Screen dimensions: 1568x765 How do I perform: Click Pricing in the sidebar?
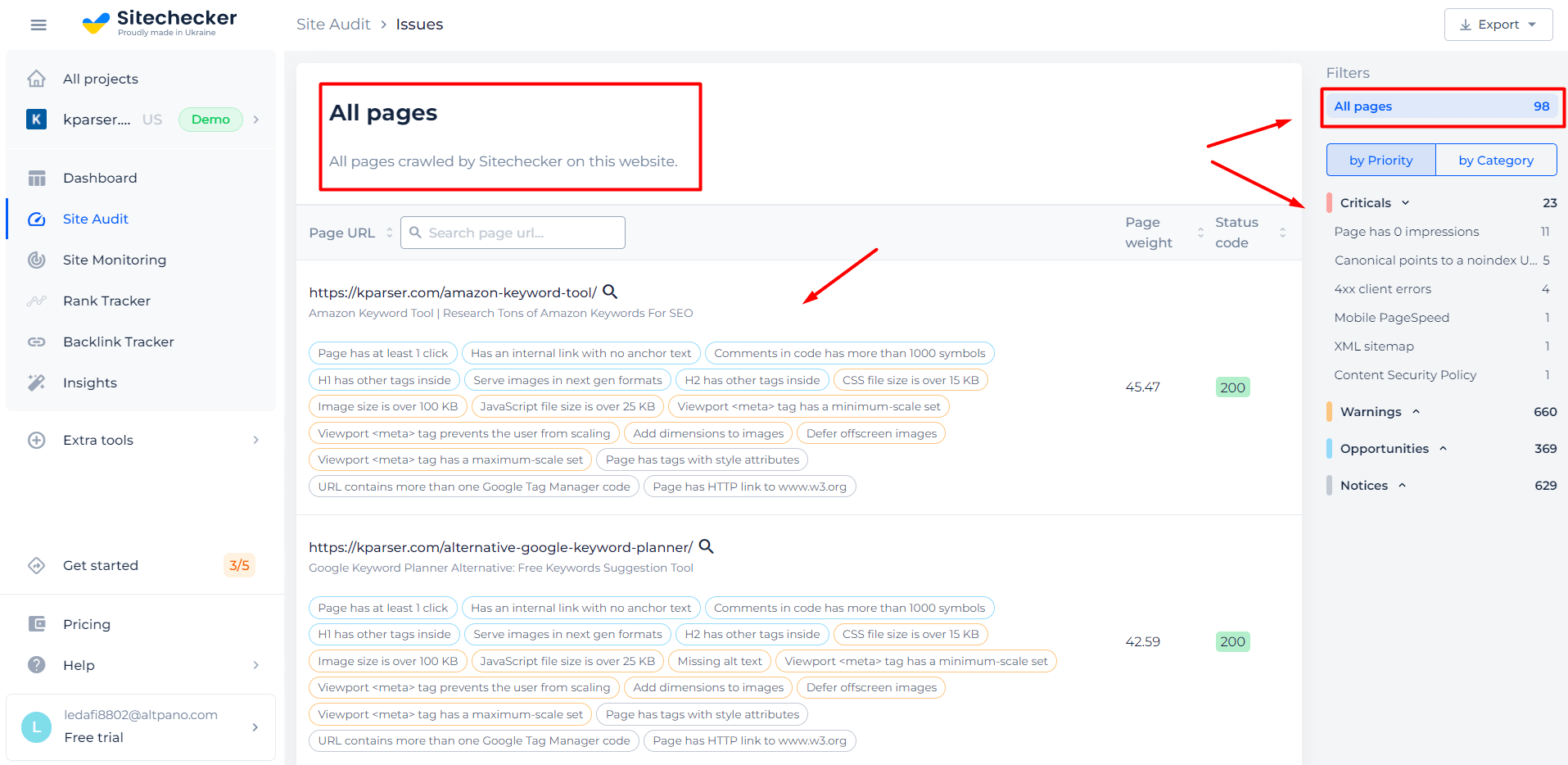click(87, 624)
